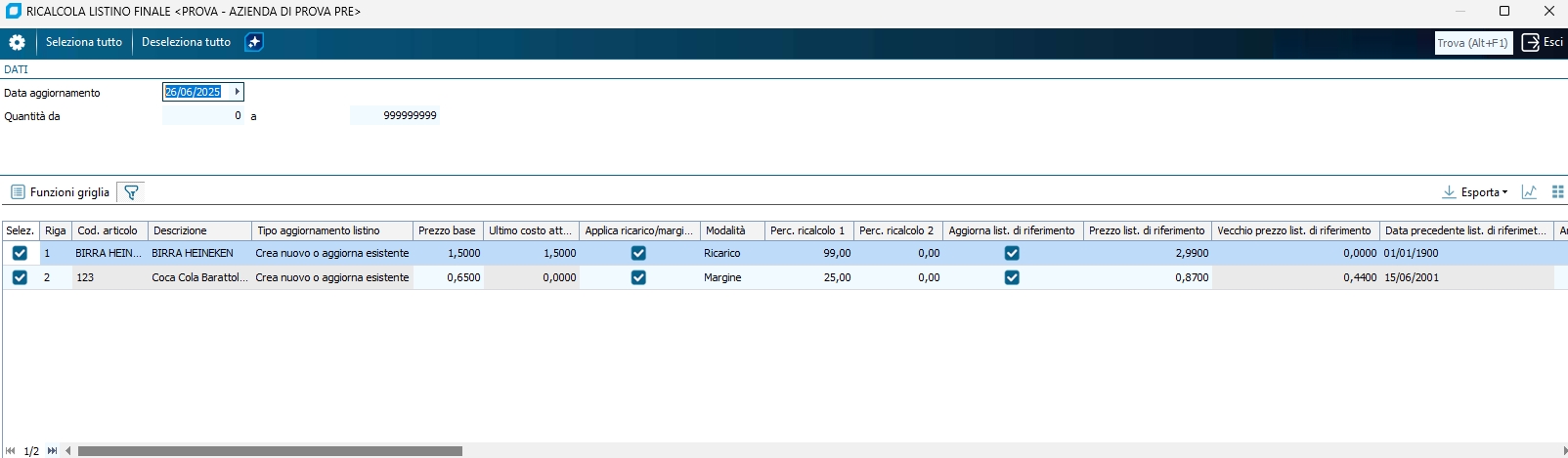Click the Perc. ricalcolo 1 value 99,00

pyautogui.click(x=808, y=253)
